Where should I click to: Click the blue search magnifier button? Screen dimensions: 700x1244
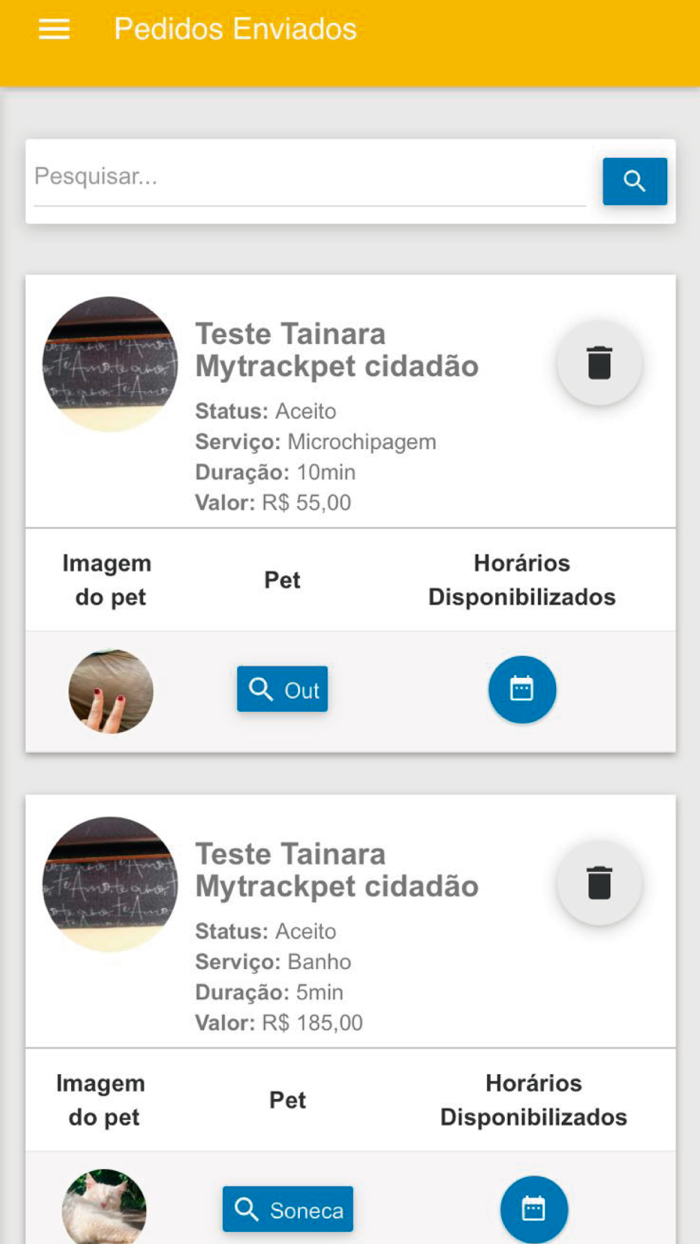pos(635,181)
